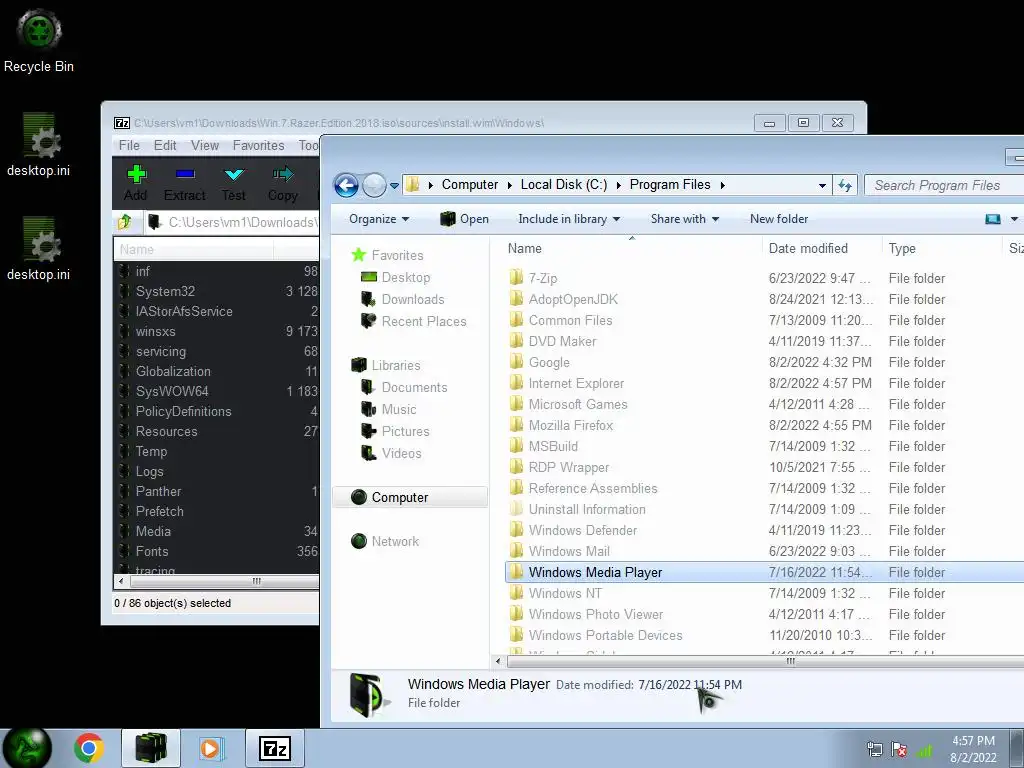
Task: Select the Google folder
Action: (x=549, y=362)
